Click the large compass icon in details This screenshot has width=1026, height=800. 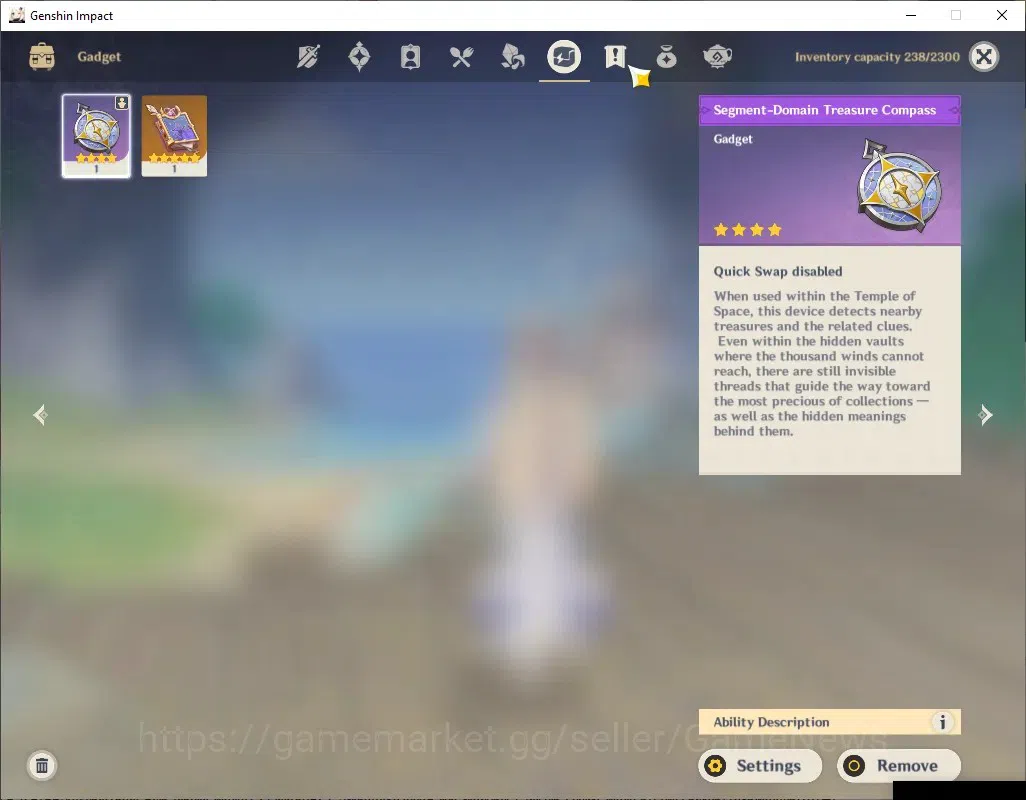point(900,185)
